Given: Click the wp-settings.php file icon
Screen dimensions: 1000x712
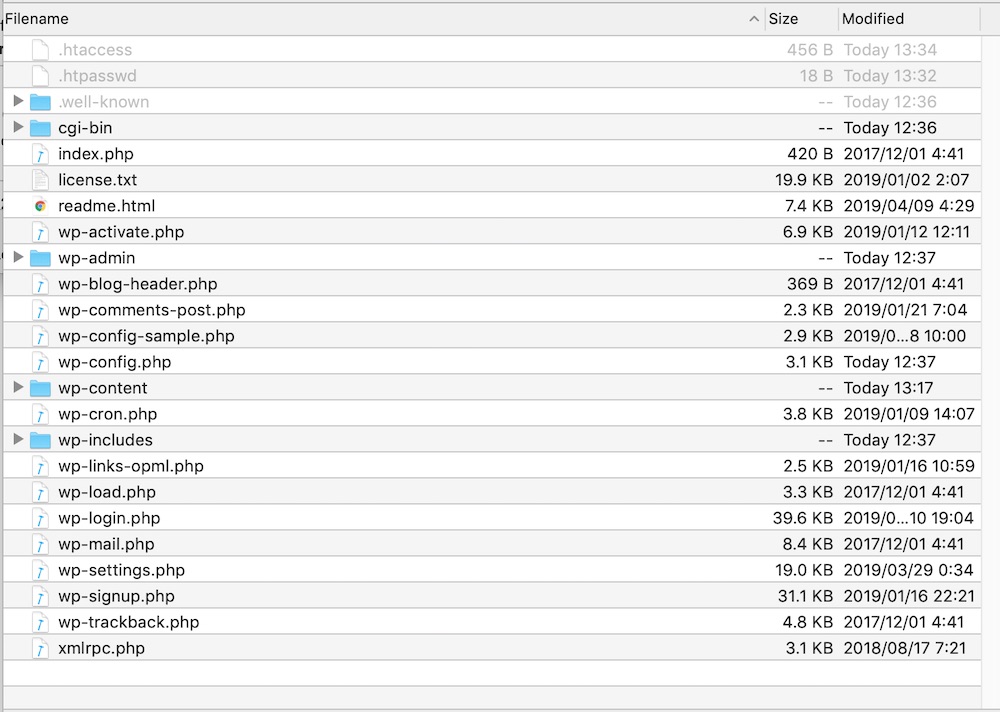Looking at the screenshot, I should point(40,570).
